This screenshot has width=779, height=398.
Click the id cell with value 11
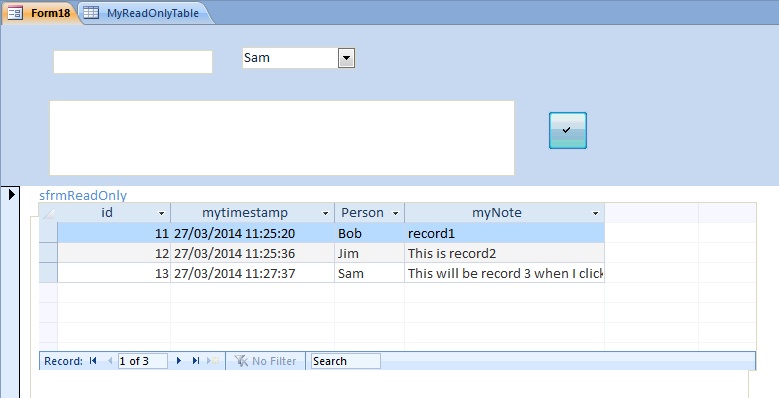(114, 233)
